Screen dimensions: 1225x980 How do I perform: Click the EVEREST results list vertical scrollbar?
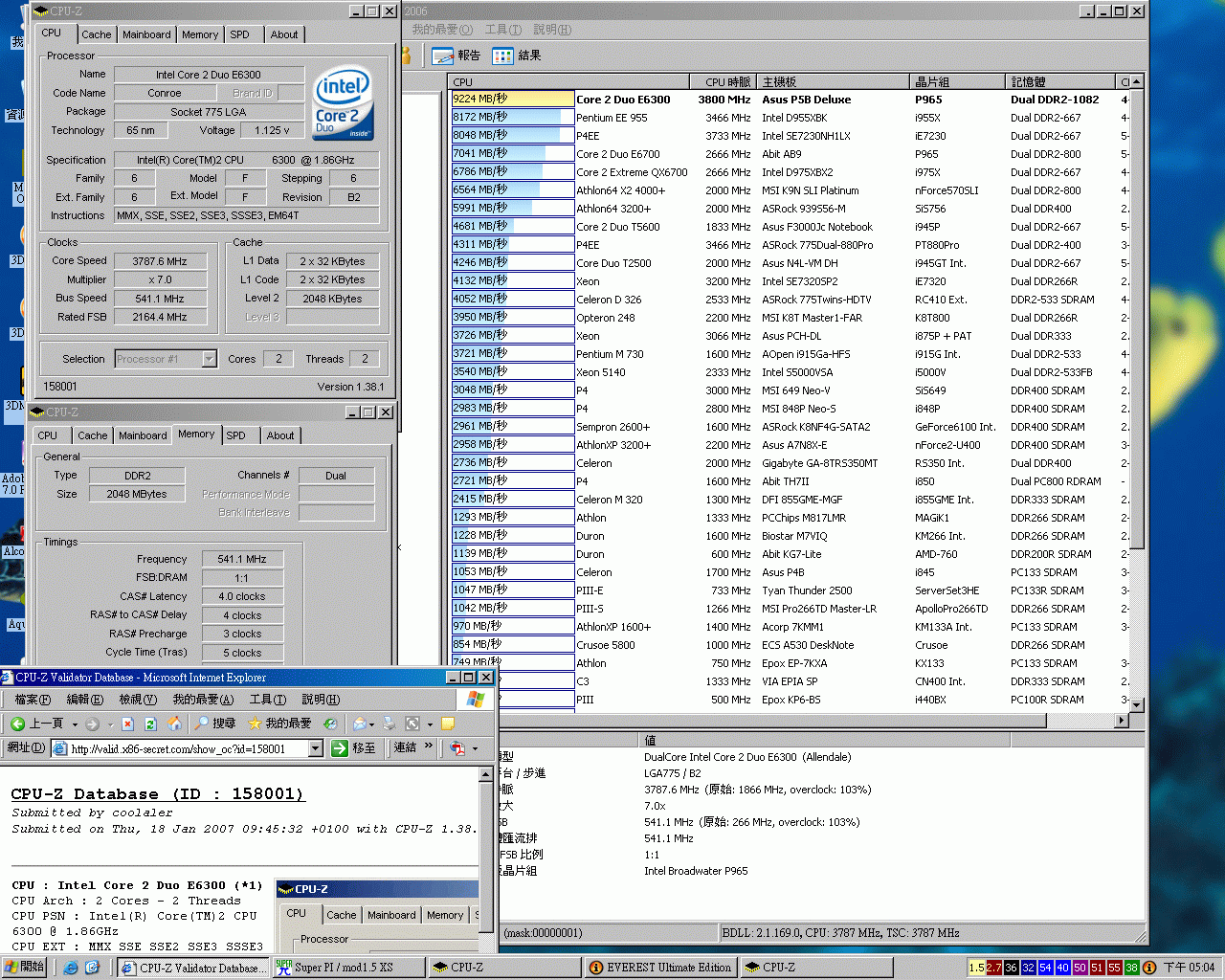1137,392
